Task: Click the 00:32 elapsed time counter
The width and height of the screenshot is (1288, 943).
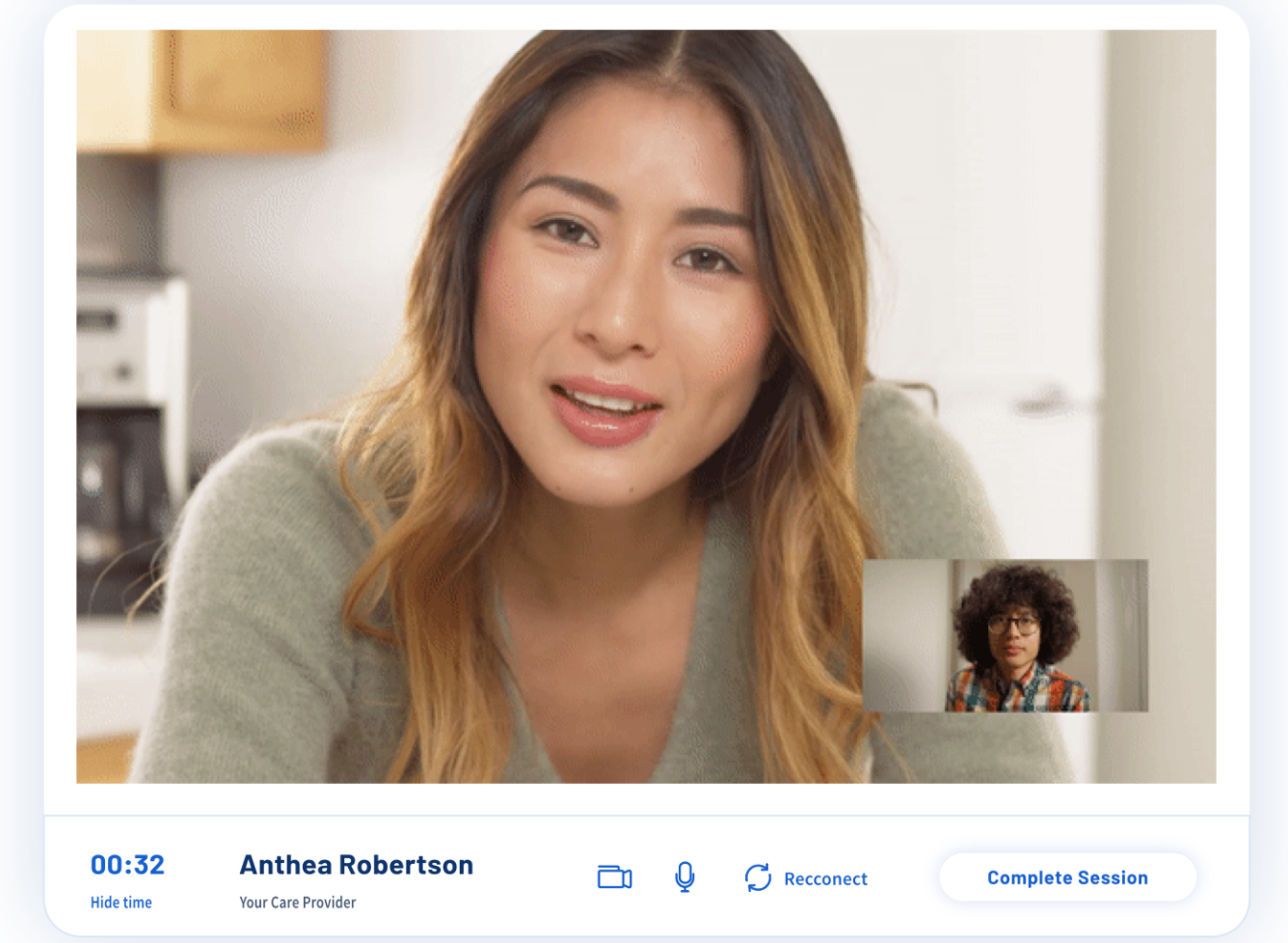Action: [x=127, y=865]
